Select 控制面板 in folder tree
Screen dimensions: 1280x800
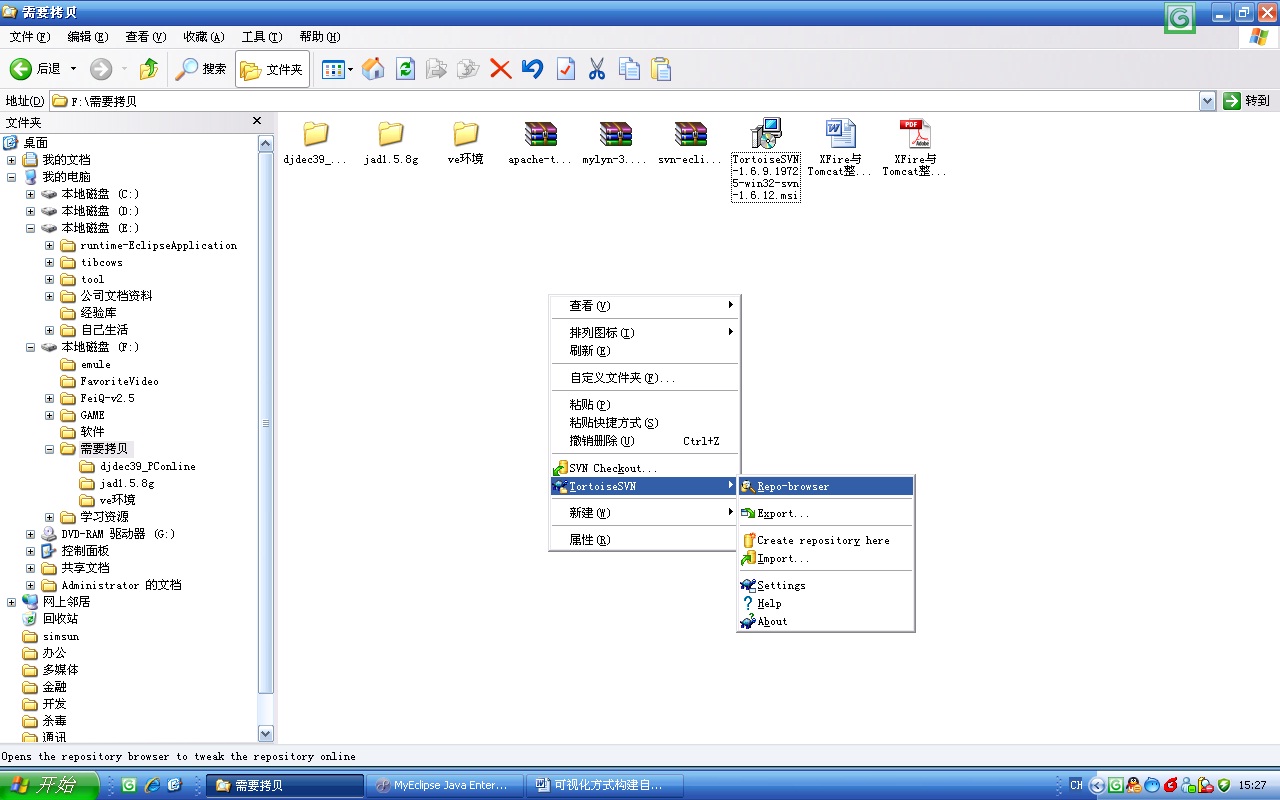75,551
